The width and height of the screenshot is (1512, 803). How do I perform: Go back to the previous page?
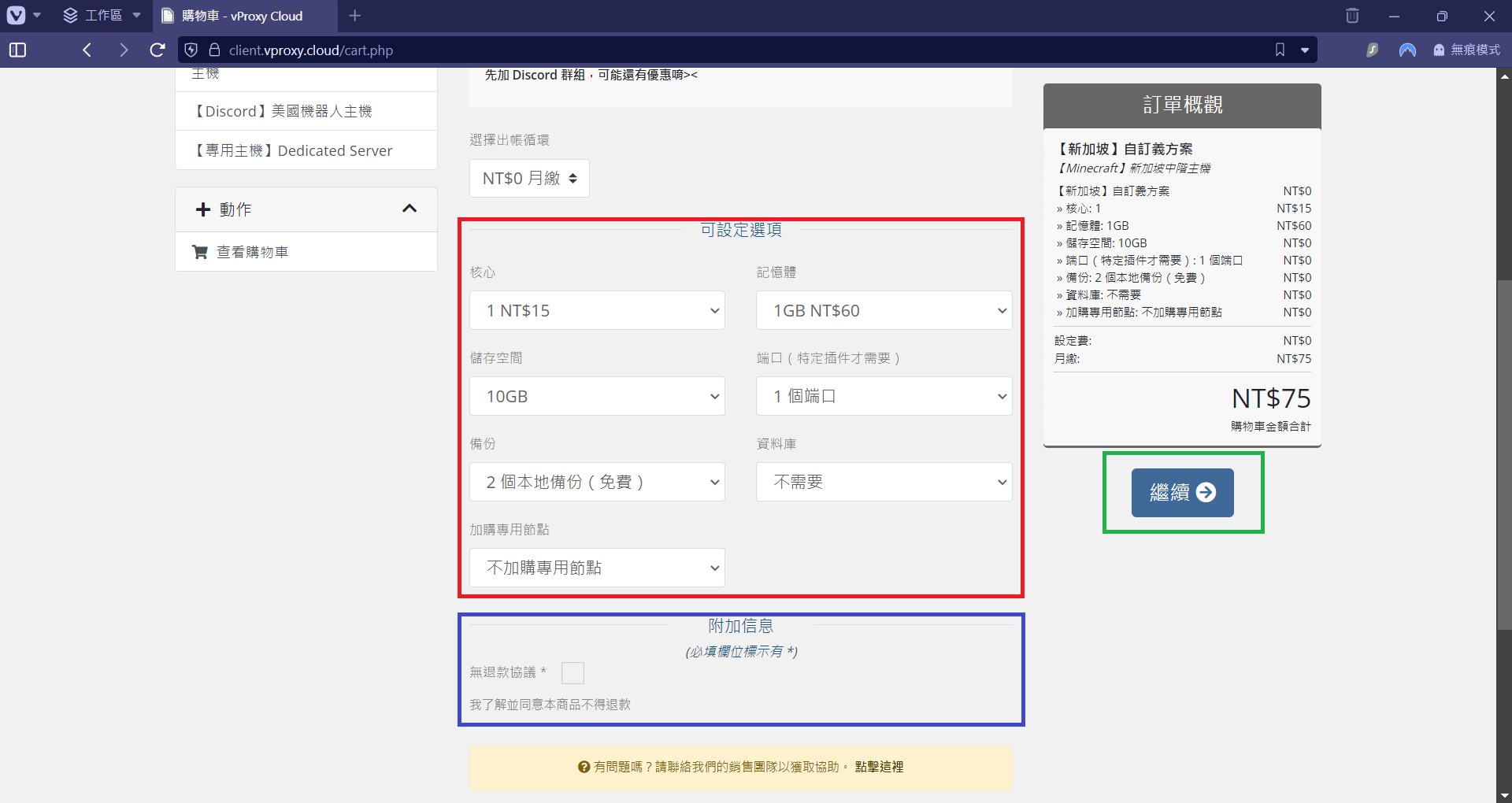[x=87, y=50]
